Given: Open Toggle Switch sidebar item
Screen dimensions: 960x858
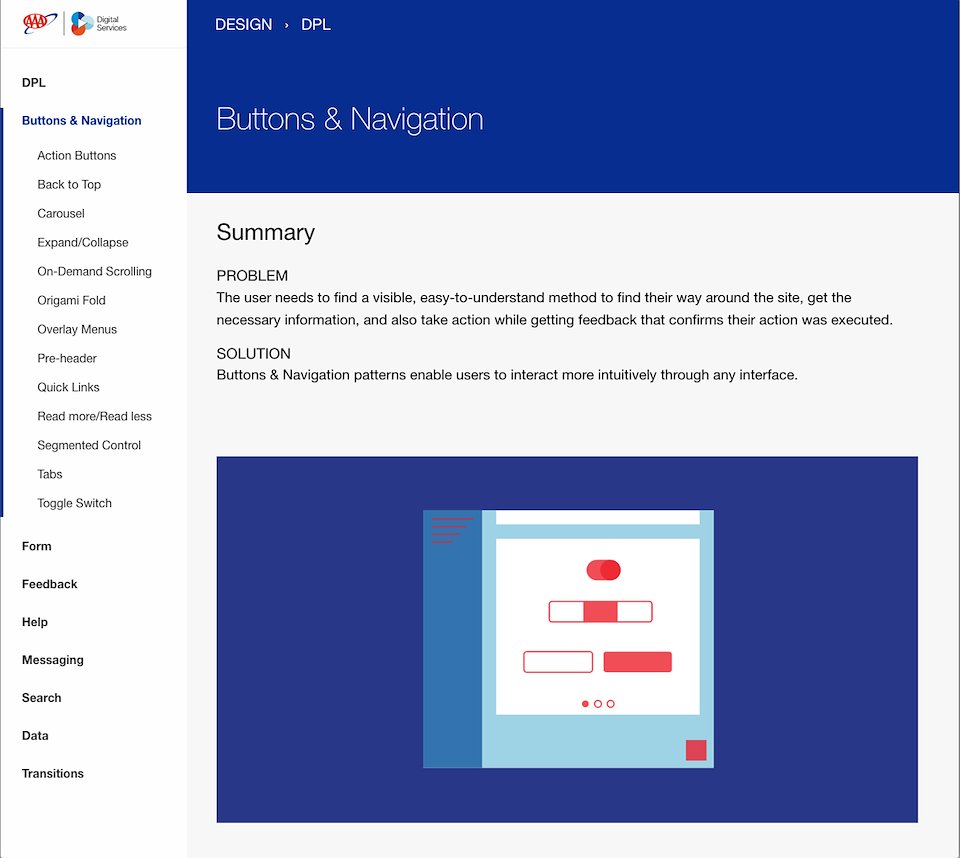Looking at the screenshot, I should click(74, 503).
